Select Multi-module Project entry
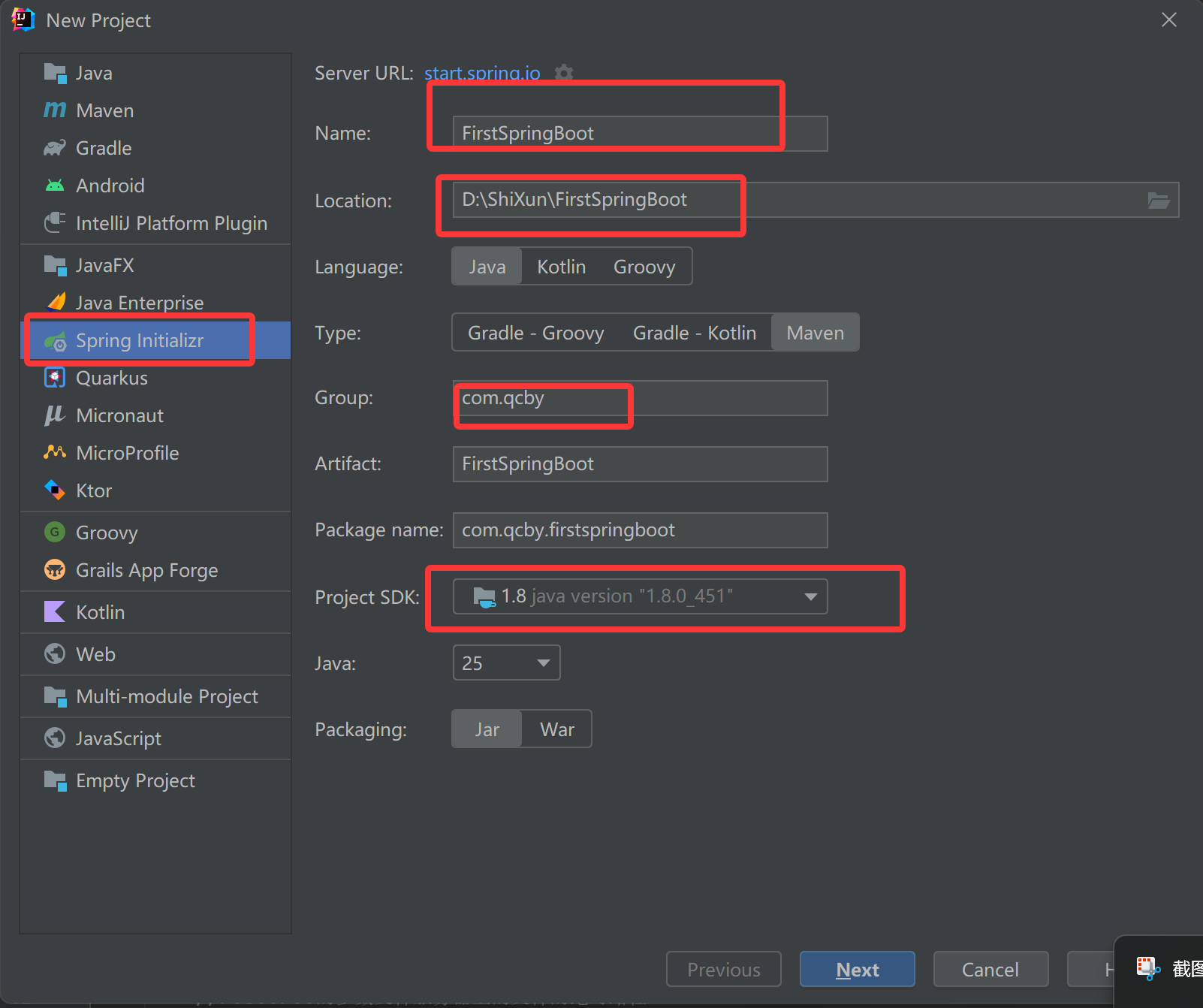Screen dimensions: 1203x1008 point(155,696)
